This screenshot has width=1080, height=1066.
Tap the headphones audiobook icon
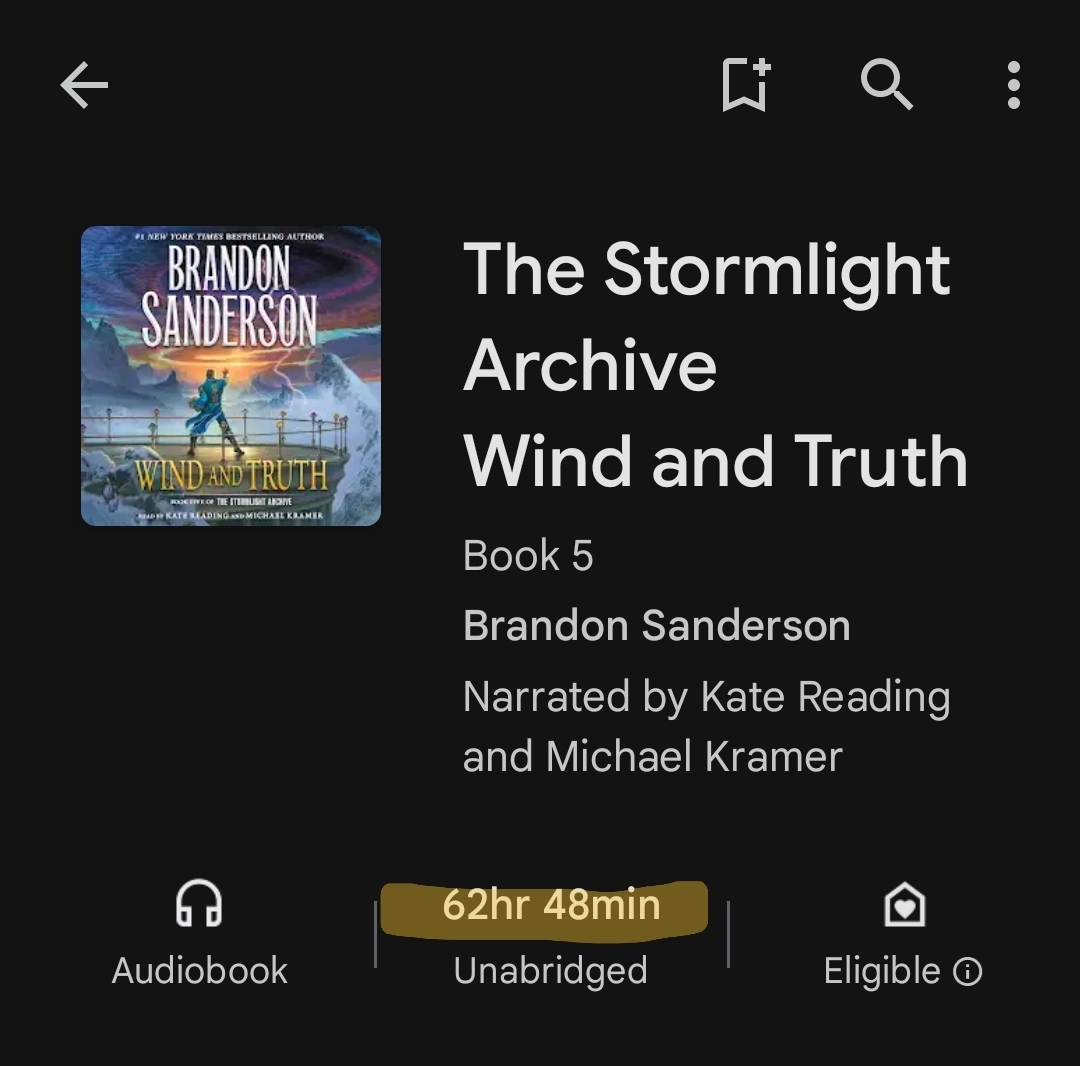[199, 903]
